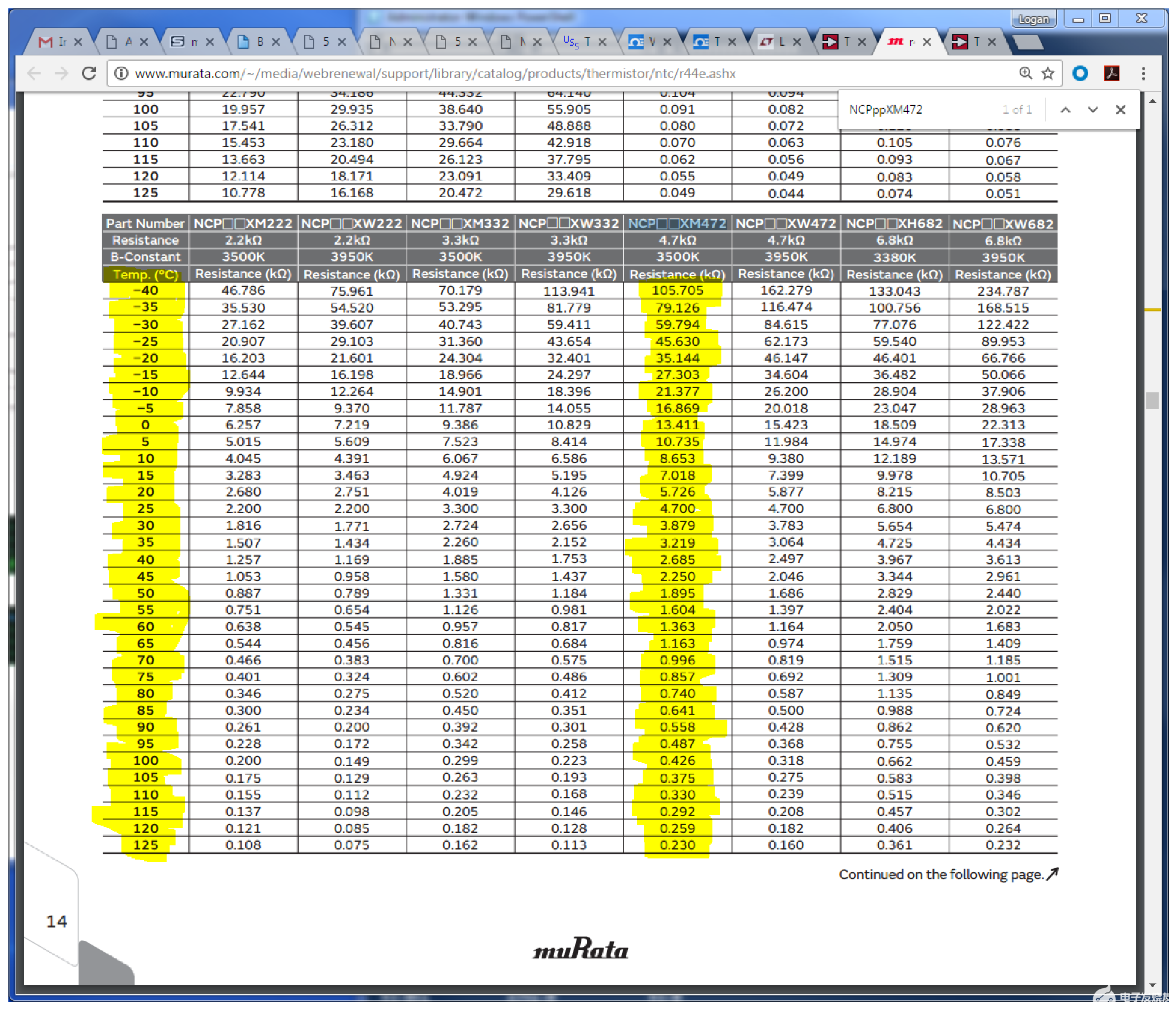Close the find-in-page bar
Viewport: 1176px width, 1012px height.
[1121, 110]
